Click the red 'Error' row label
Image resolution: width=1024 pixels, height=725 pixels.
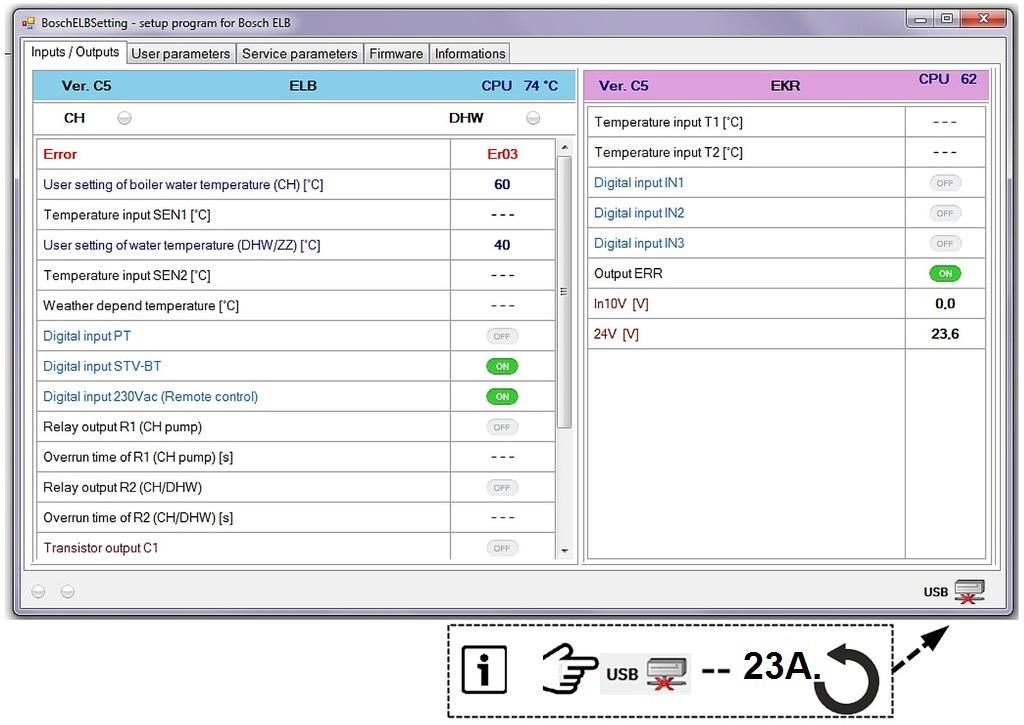tap(60, 154)
